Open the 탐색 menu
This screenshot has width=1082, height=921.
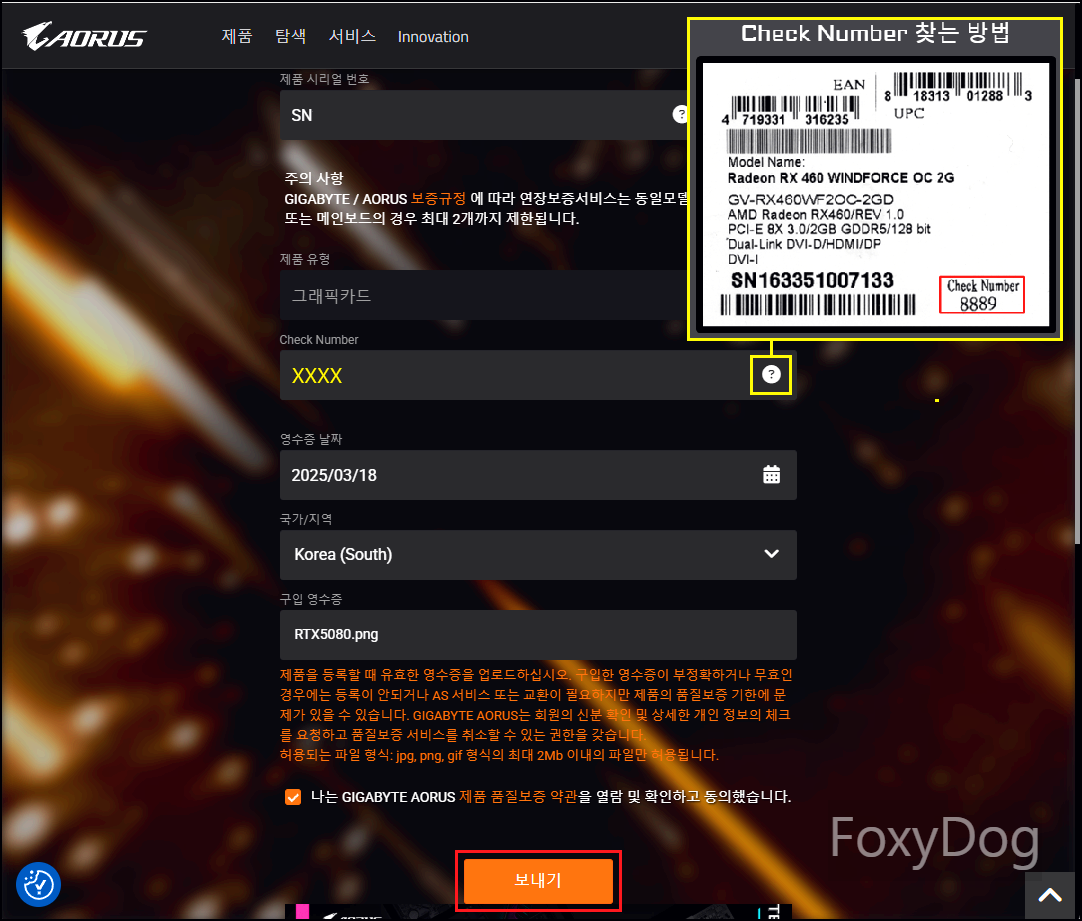coord(291,37)
